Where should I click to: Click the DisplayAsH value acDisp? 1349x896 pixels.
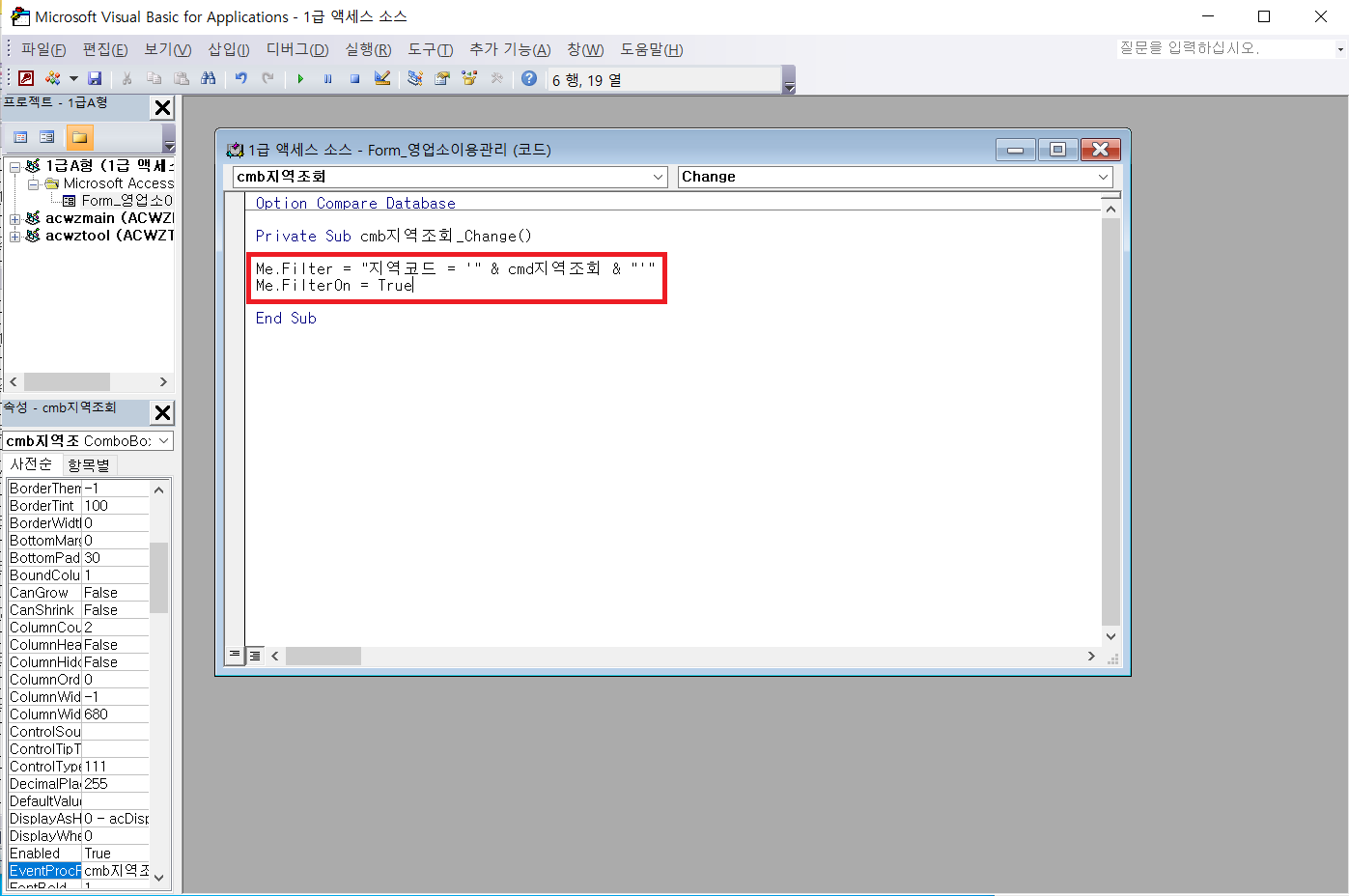click(116, 819)
